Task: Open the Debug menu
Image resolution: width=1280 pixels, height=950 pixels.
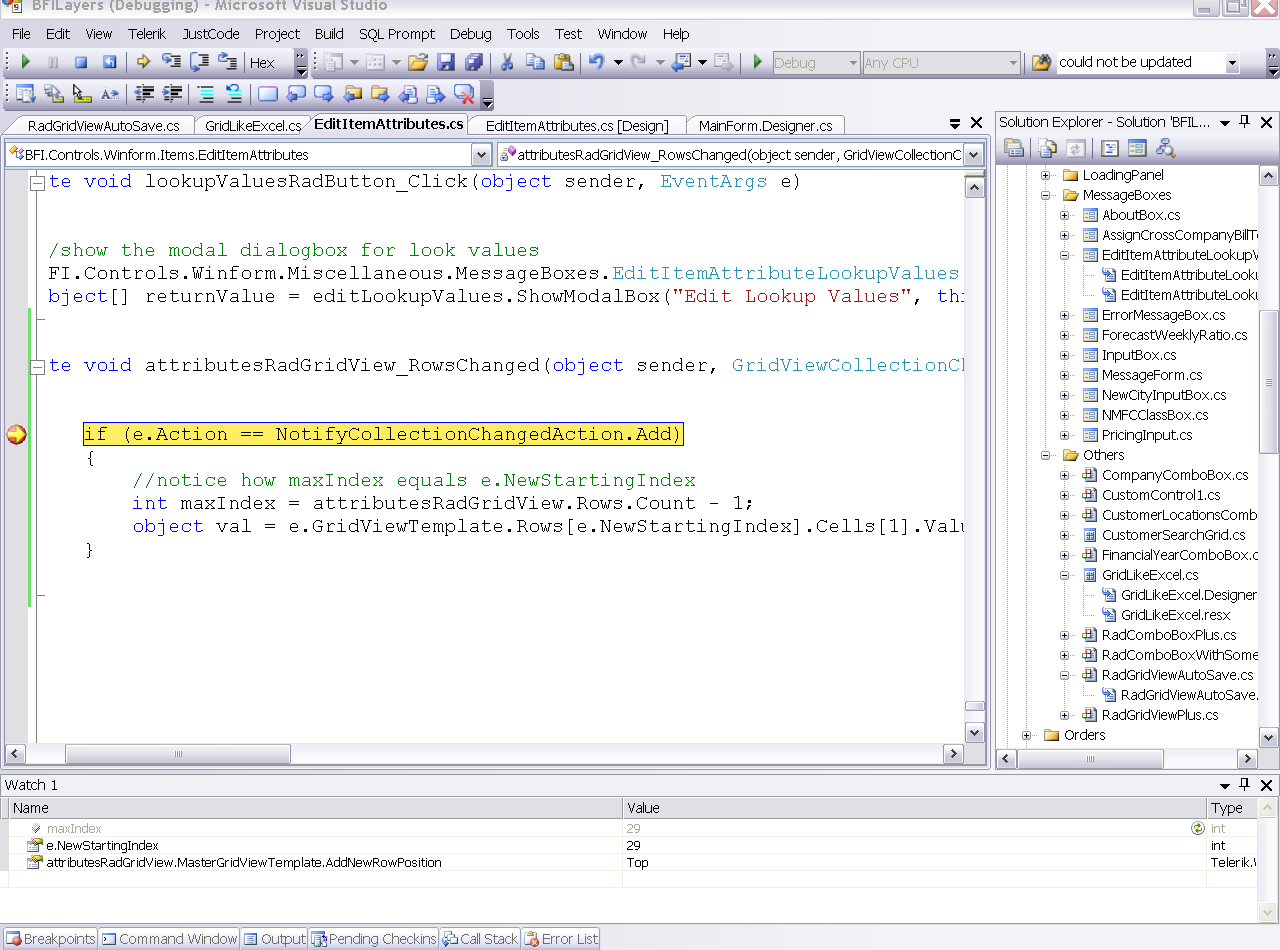Action: (470, 34)
